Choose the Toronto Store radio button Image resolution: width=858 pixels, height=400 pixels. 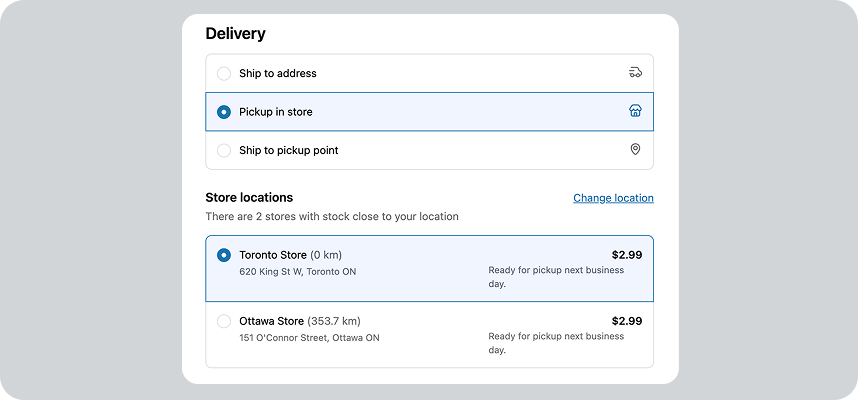224,255
